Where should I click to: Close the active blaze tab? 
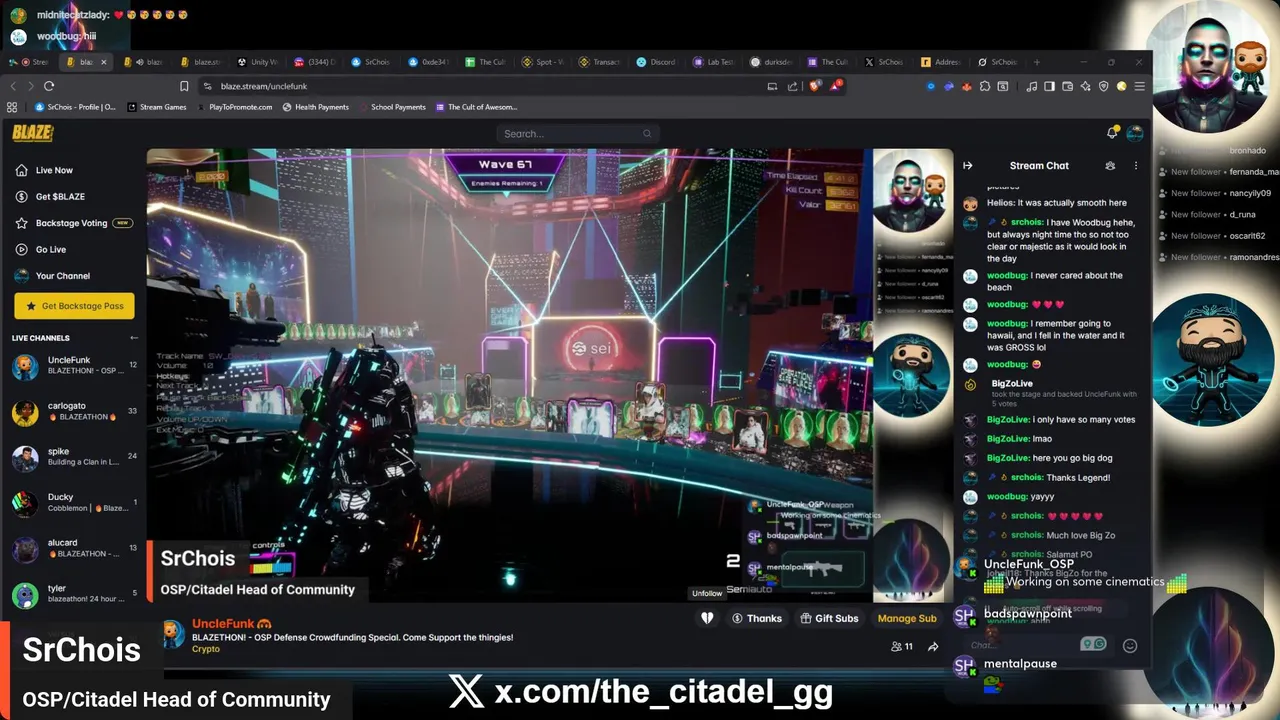coord(103,62)
